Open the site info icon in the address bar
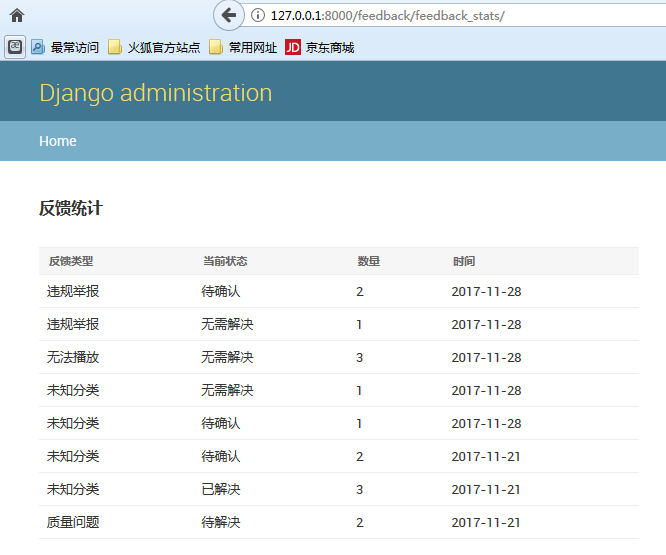Screen dimensions: 666x555 tap(257, 16)
